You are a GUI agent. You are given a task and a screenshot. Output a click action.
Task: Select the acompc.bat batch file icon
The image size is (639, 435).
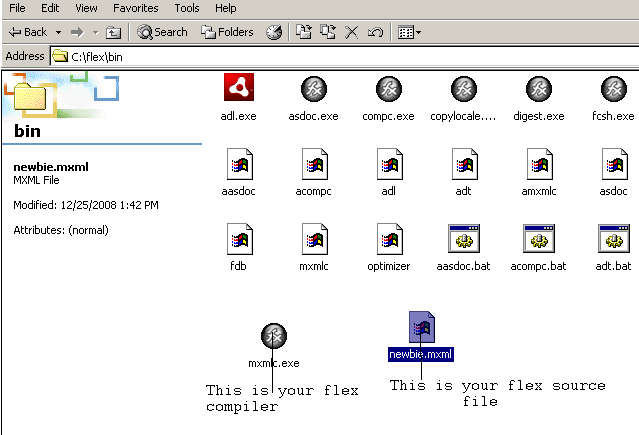pyautogui.click(x=539, y=238)
